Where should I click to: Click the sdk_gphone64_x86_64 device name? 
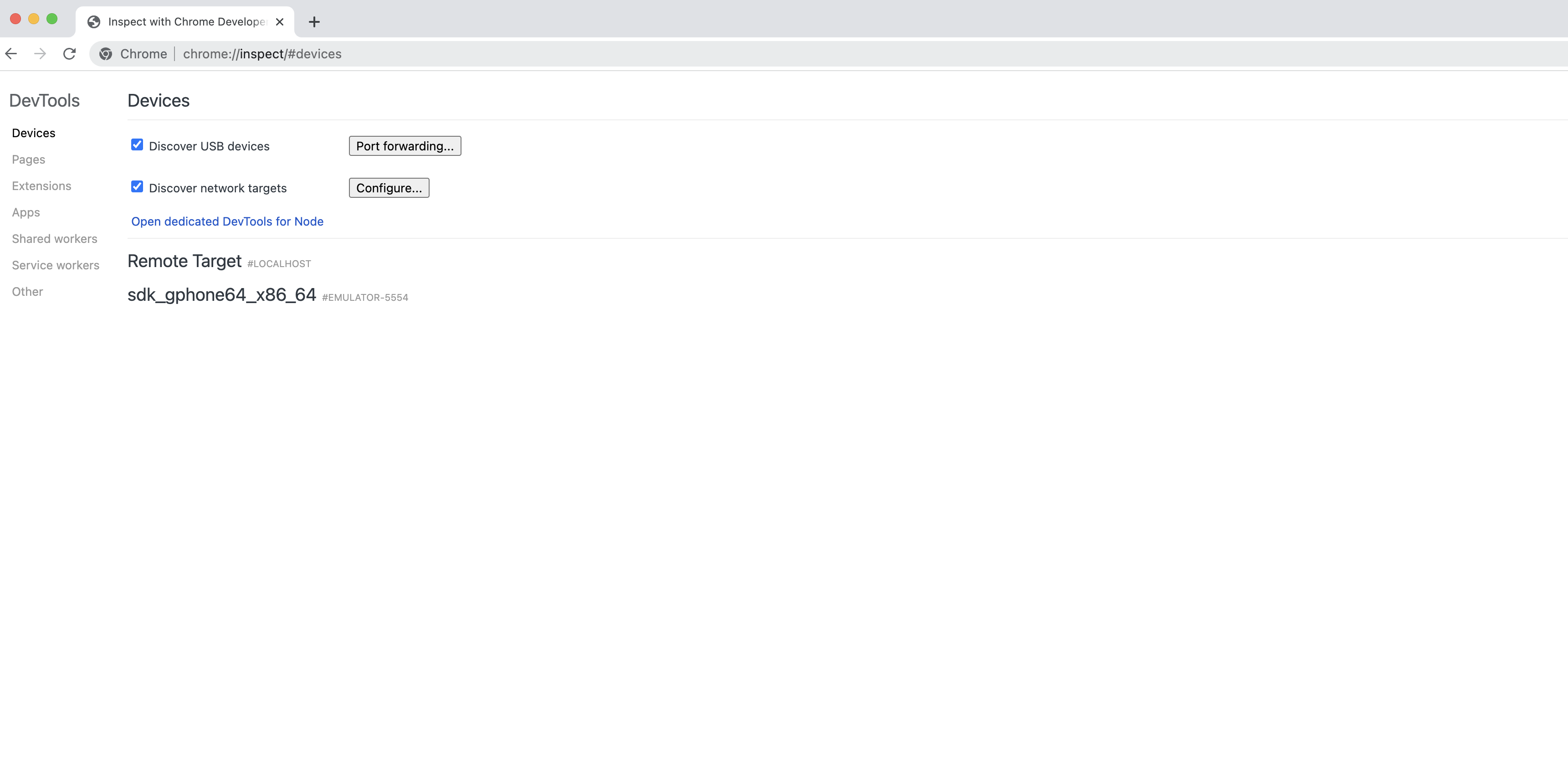click(221, 295)
